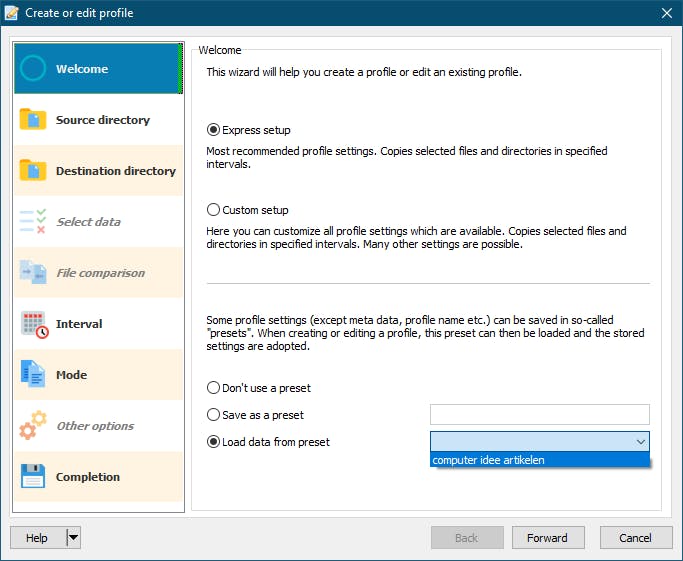Click the Destination directory folder icon
The width and height of the screenshot is (683, 561).
tap(33, 171)
